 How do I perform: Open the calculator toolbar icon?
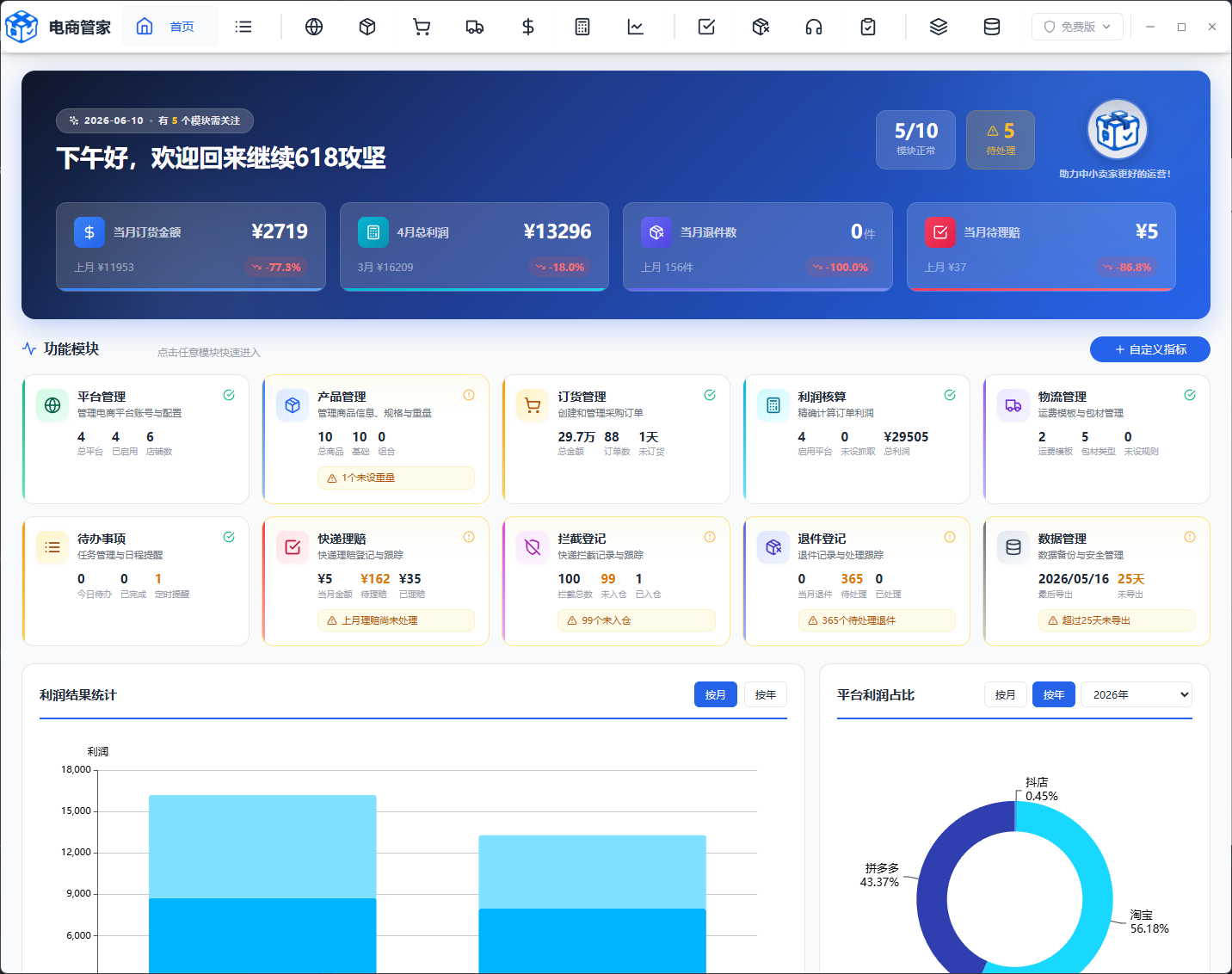582,27
